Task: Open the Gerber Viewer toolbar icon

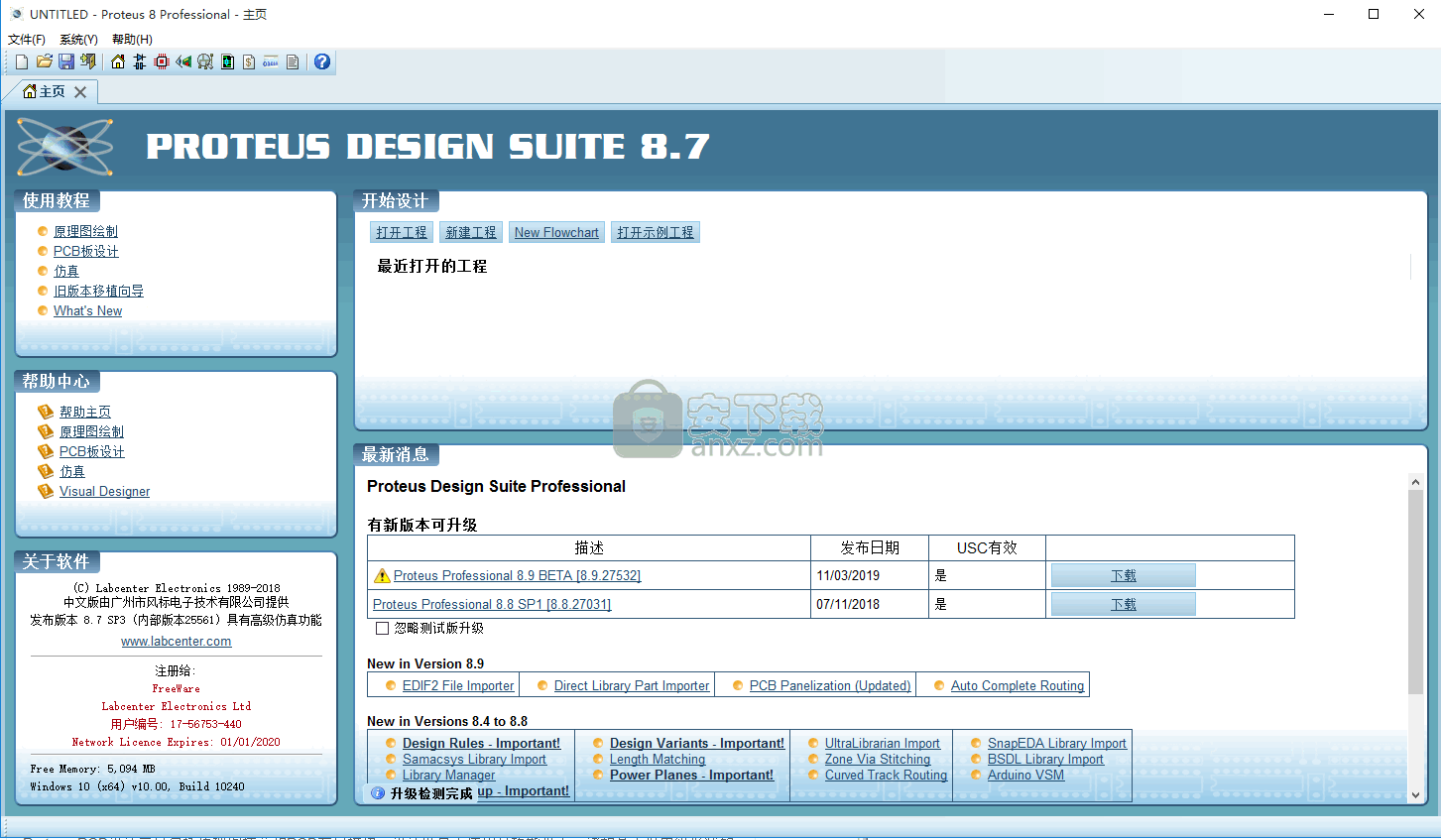Action: (205, 61)
